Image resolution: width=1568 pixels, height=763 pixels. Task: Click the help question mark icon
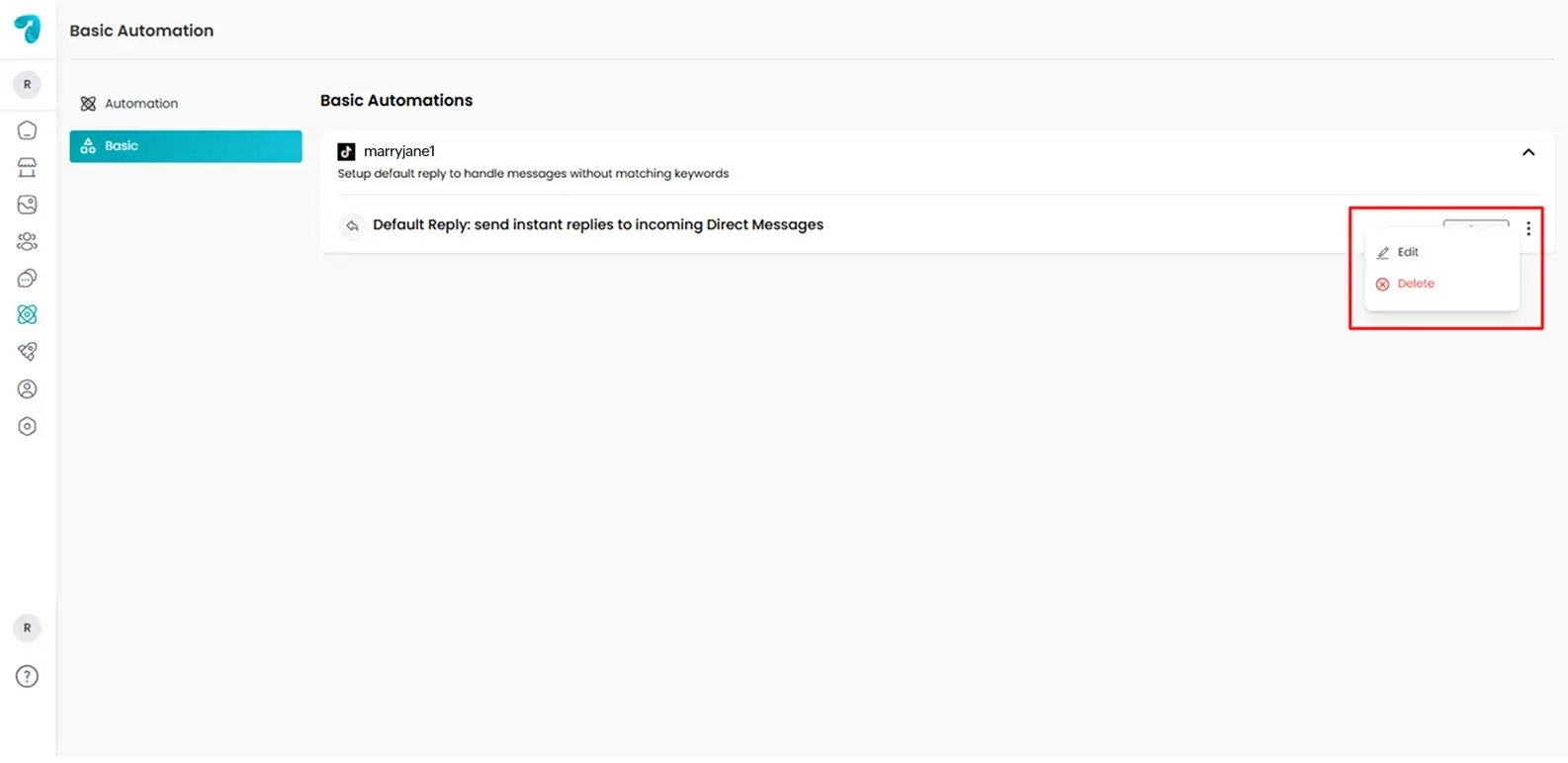pyautogui.click(x=28, y=677)
